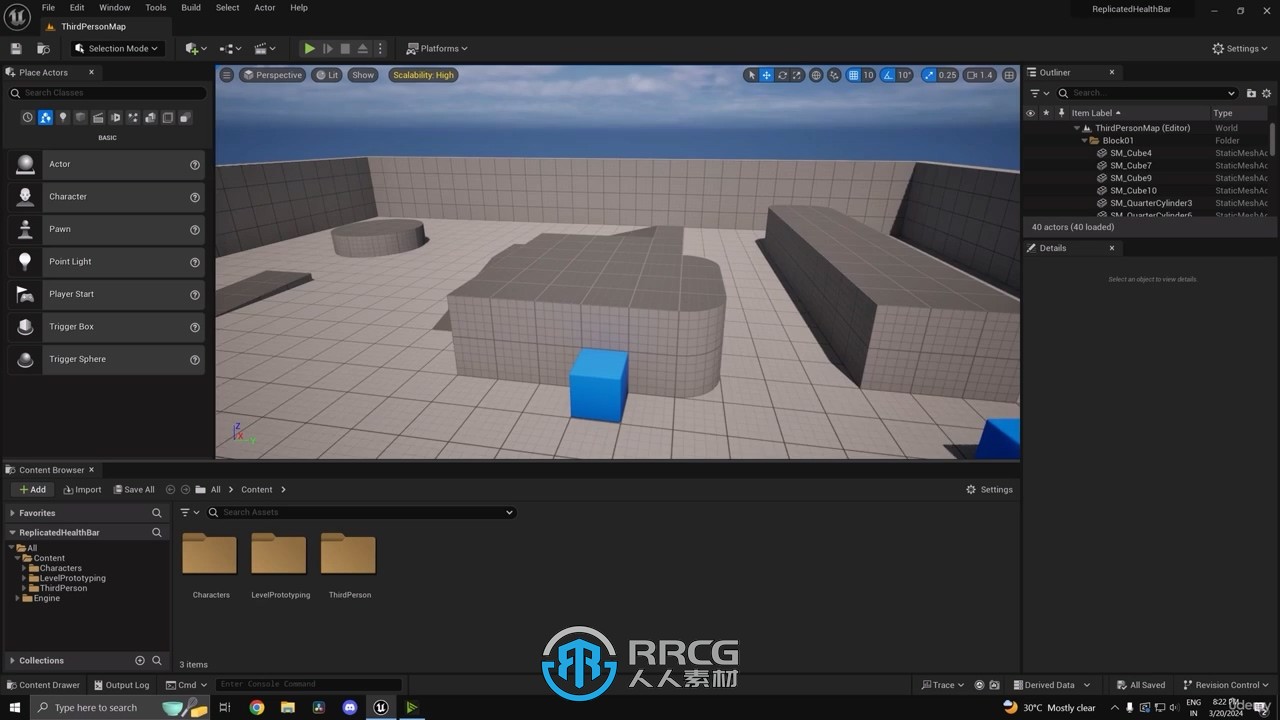Click the Add button in Content Browser
The height and width of the screenshot is (720, 1280).
33,489
